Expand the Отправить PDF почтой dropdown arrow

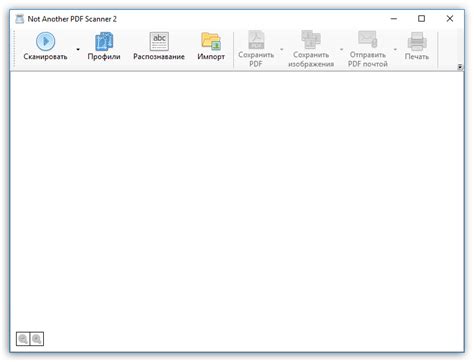pyautogui.click(x=395, y=49)
